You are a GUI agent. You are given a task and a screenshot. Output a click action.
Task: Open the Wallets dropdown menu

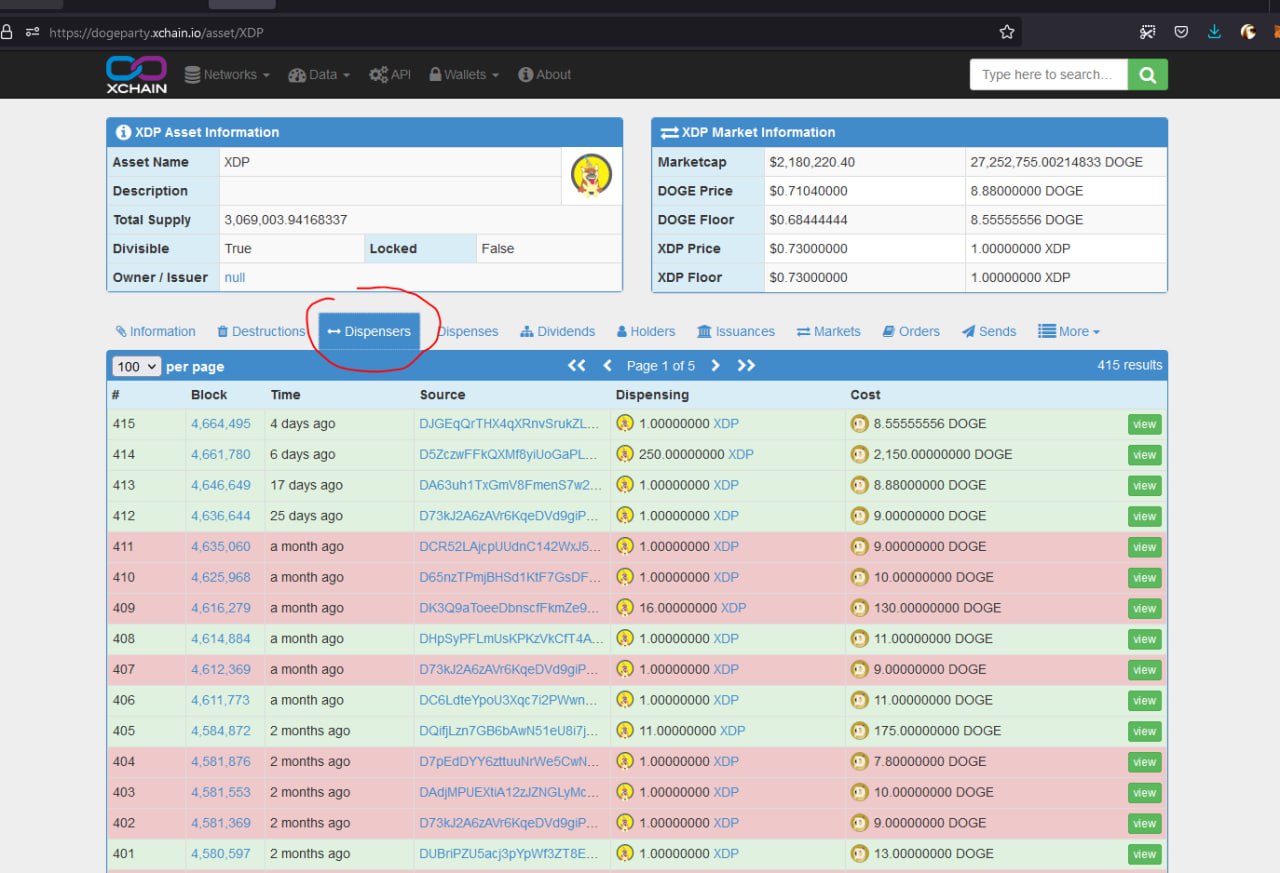[464, 75]
